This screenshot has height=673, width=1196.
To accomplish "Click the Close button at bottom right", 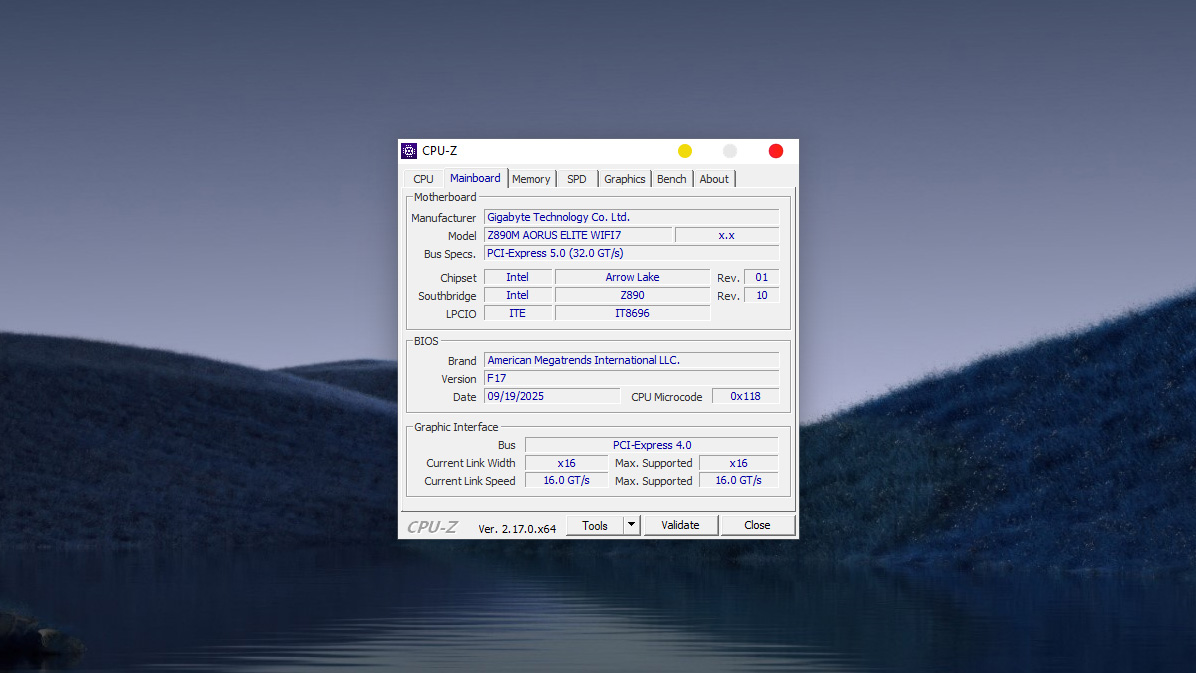I will coord(757,525).
